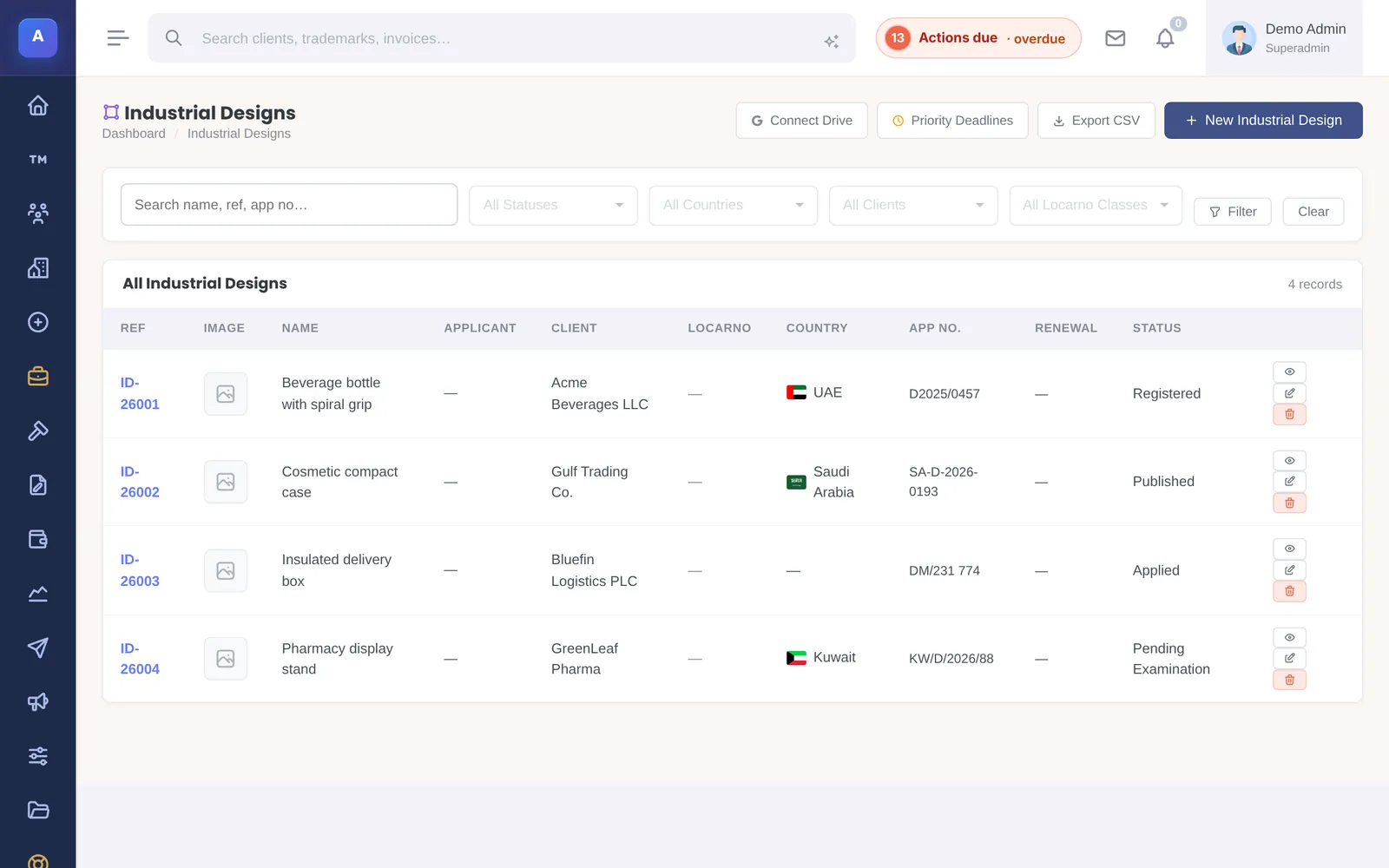Open the document edit sidebar icon
This screenshot has height=868, width=1389.
37,485
